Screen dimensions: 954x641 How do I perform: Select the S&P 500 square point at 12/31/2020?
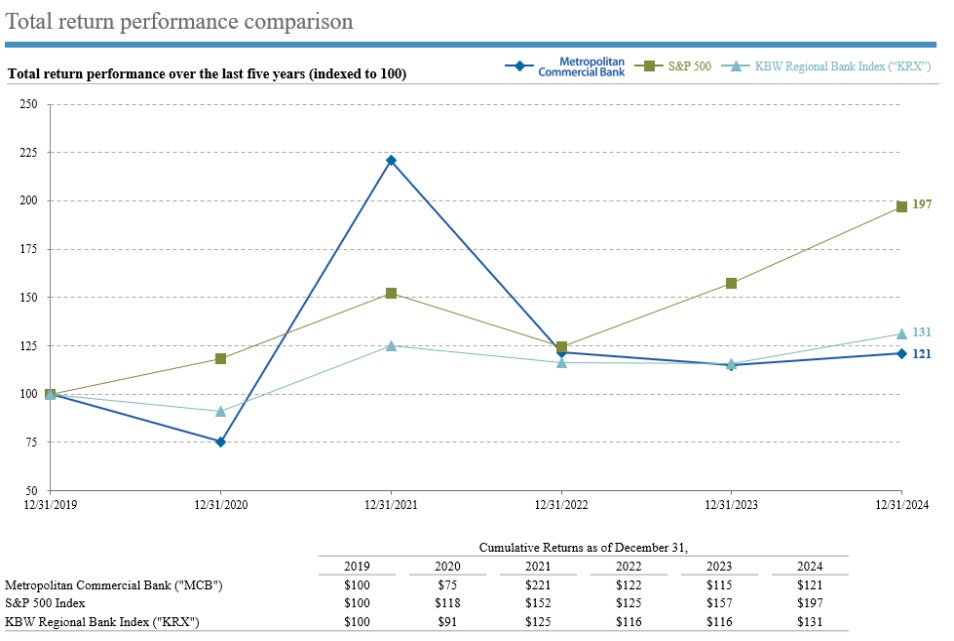pos(221,359)
